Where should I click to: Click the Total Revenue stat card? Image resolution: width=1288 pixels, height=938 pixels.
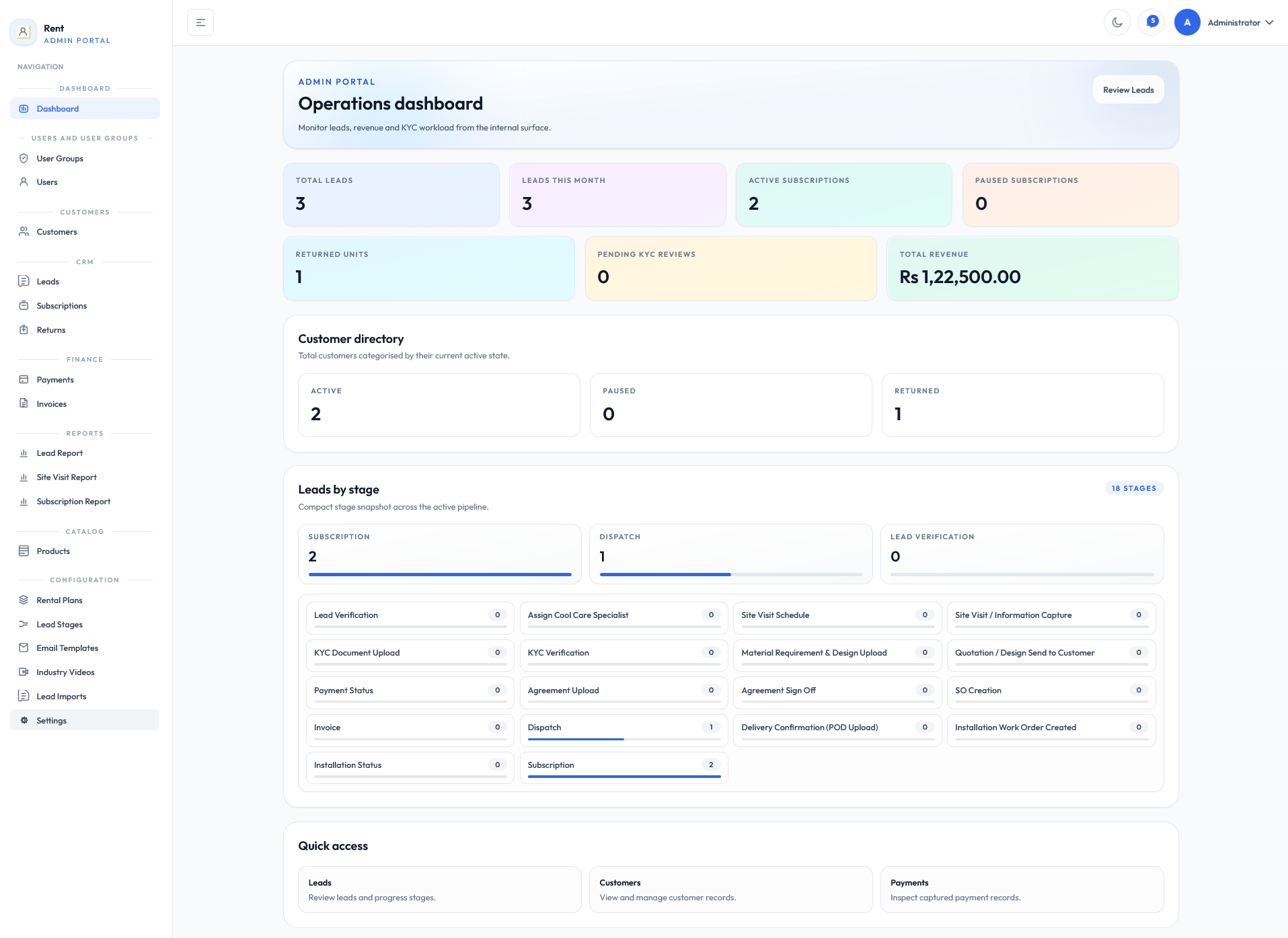pos(1032,268)
